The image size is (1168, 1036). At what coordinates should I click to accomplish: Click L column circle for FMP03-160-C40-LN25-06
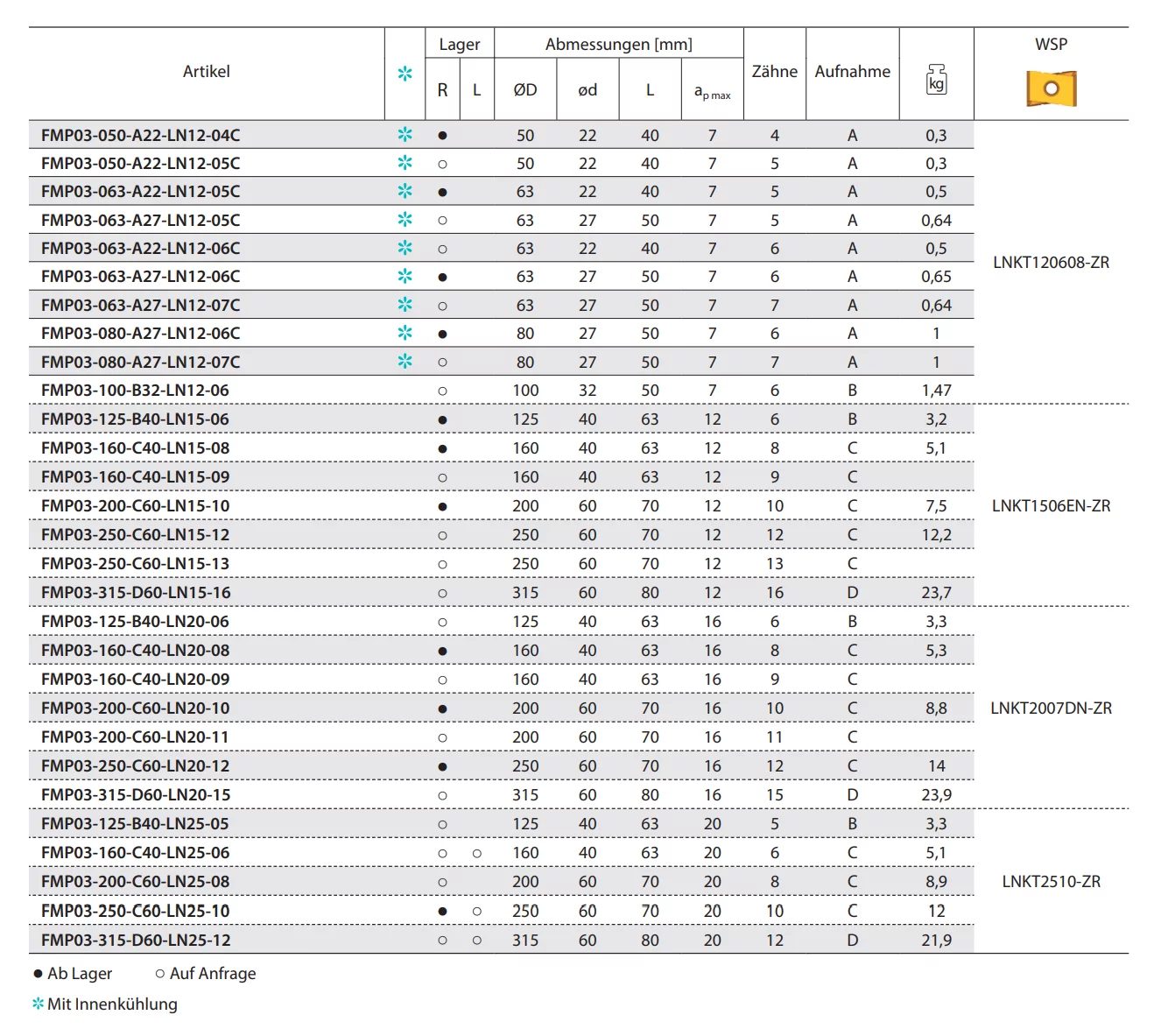click(x=476, y=853)
